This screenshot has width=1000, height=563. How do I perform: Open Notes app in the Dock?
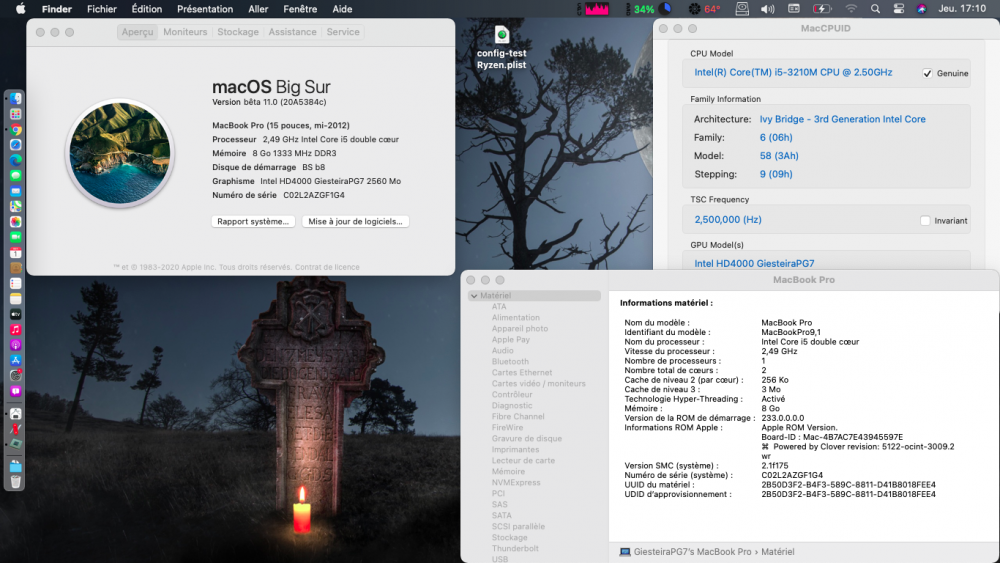point(15,298)
